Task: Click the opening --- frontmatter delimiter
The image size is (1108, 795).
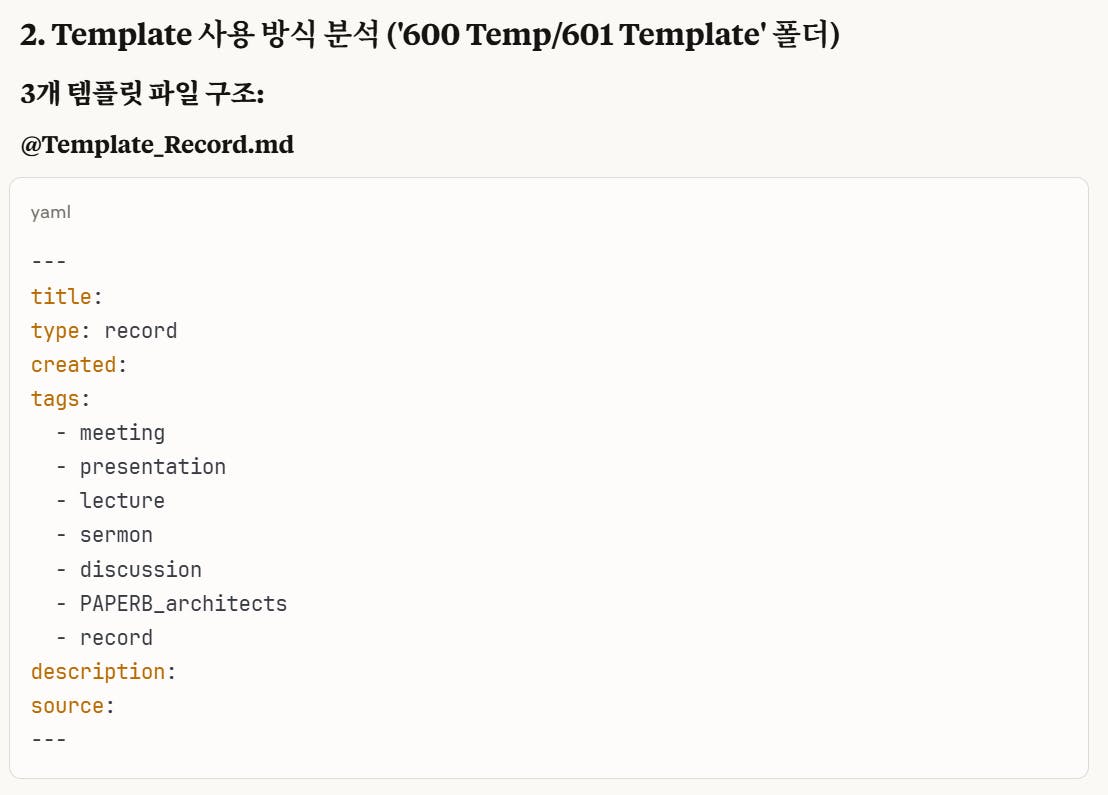Action: 49,261
